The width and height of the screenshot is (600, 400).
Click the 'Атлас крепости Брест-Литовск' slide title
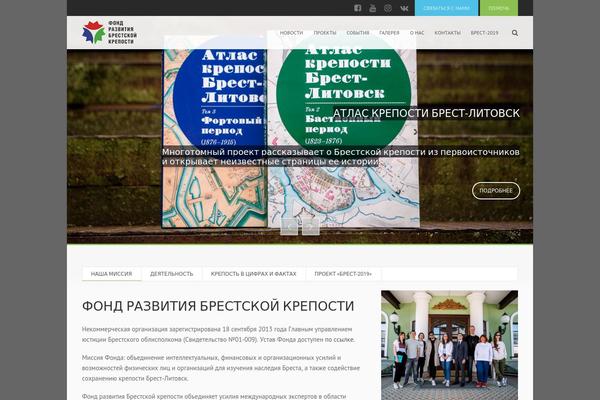pyautogui.click(x=426, y=113)
